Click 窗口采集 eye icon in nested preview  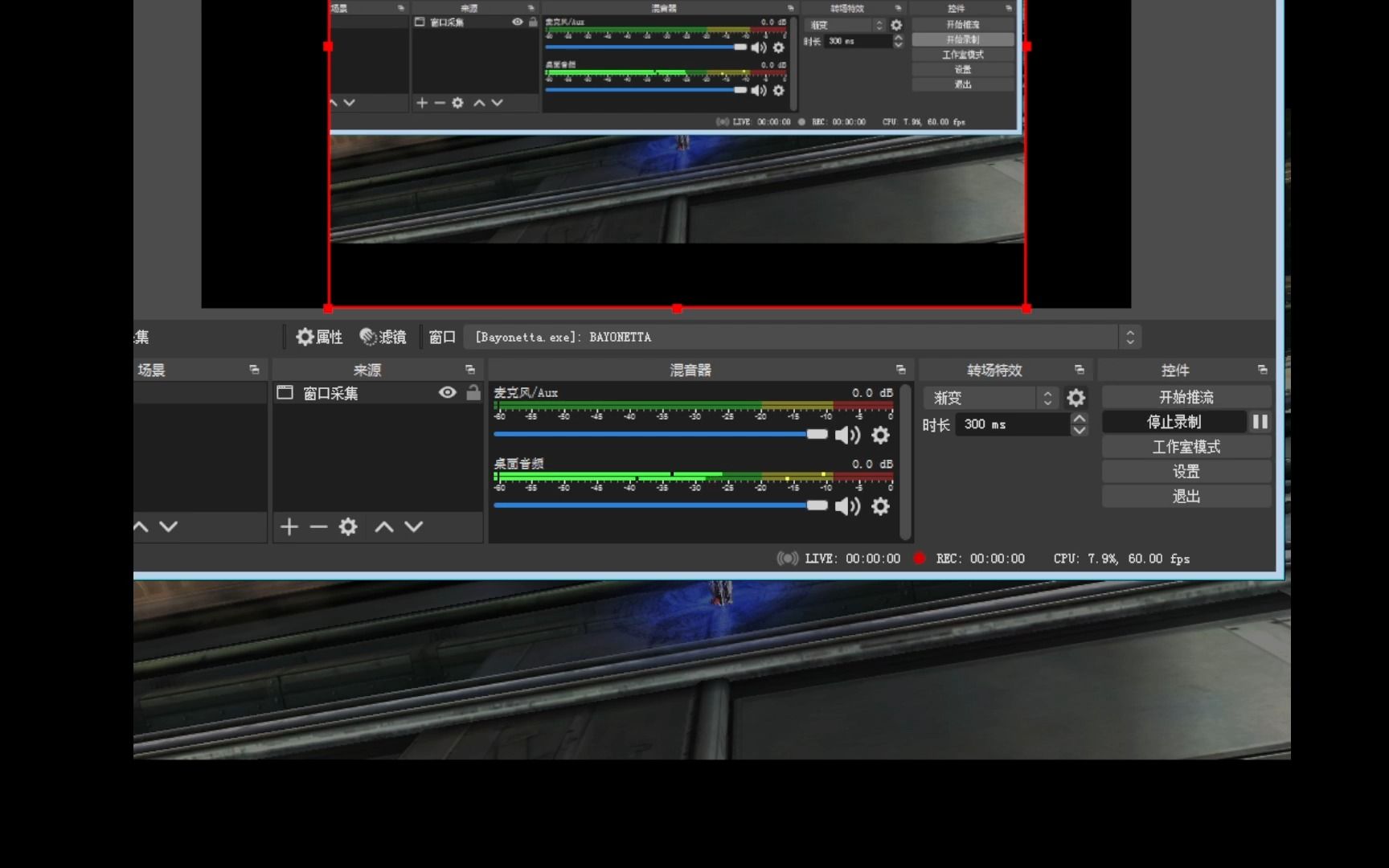click(517, 22)
